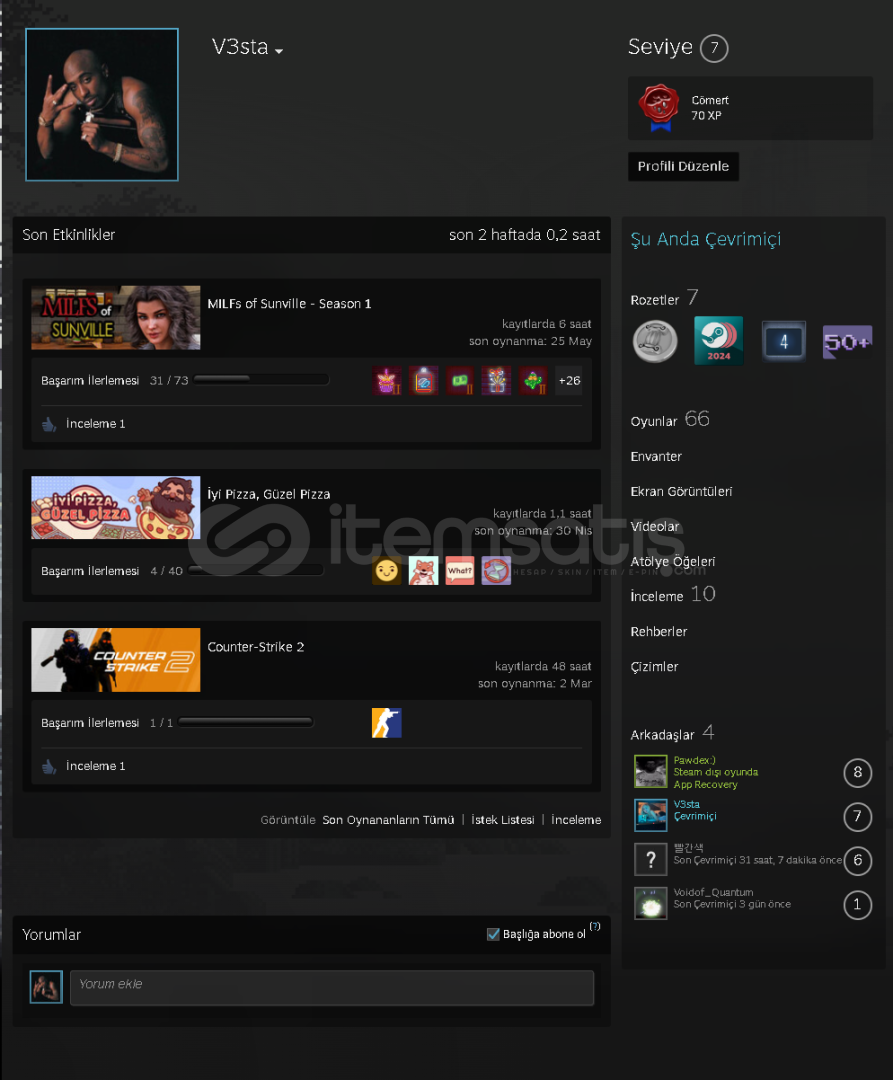Open 'İnceleme 1' under Counter-Strike 2
The image size is (893, 1080).
(x=96, y=766)
